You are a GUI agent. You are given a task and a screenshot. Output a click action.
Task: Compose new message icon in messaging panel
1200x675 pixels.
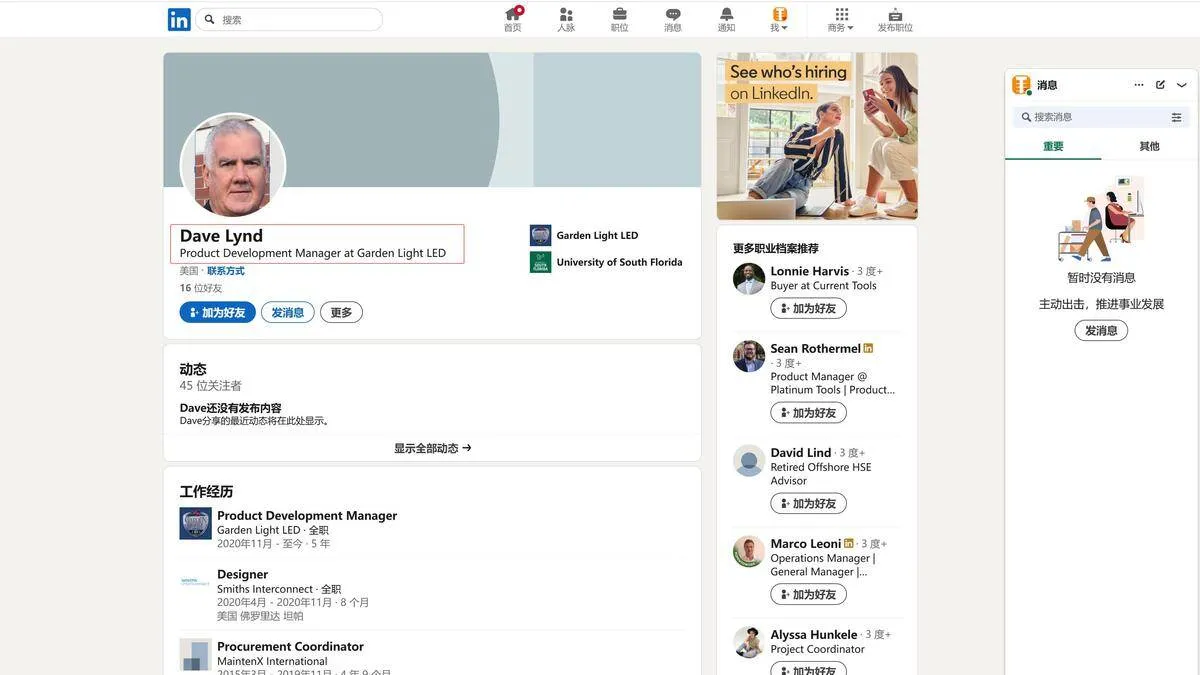click(1160, 85)
